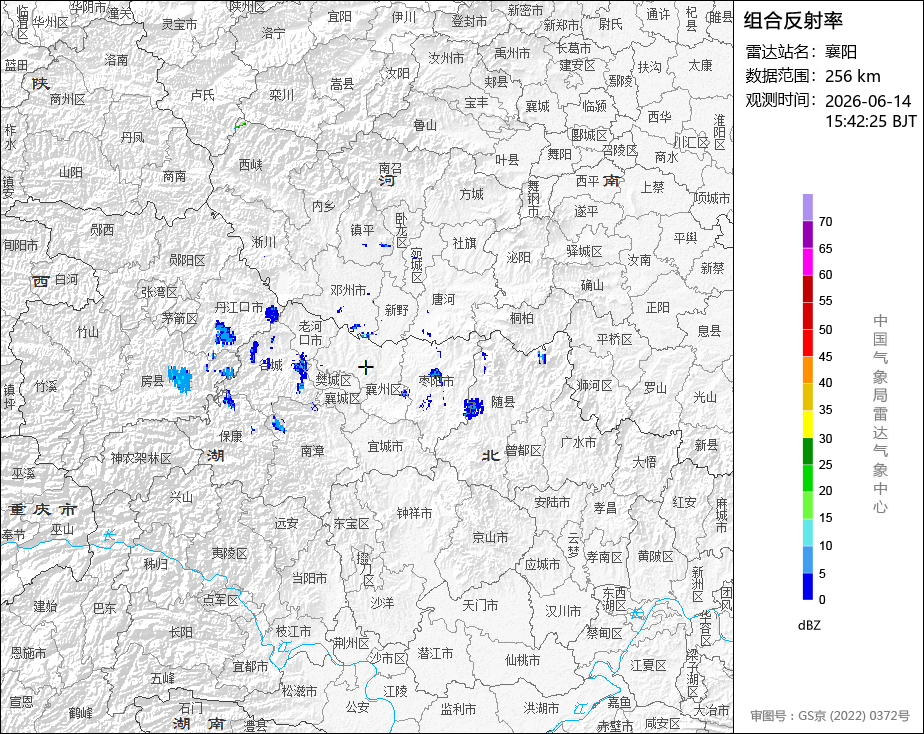
Task: Select the dark blue 0–5 dBZ legend color
Action: coord(808,587)
